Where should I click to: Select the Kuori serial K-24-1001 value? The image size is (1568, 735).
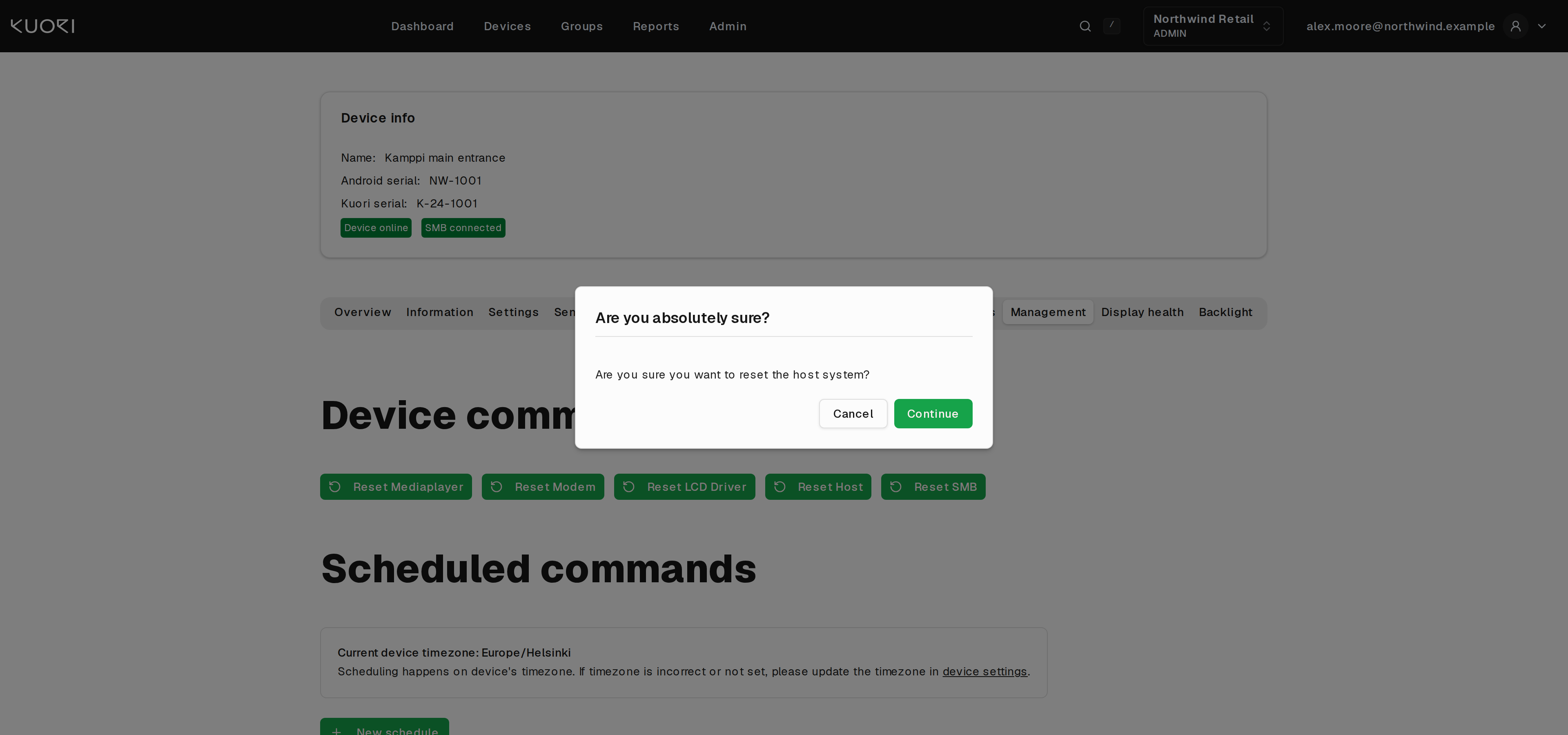point(446,204)
